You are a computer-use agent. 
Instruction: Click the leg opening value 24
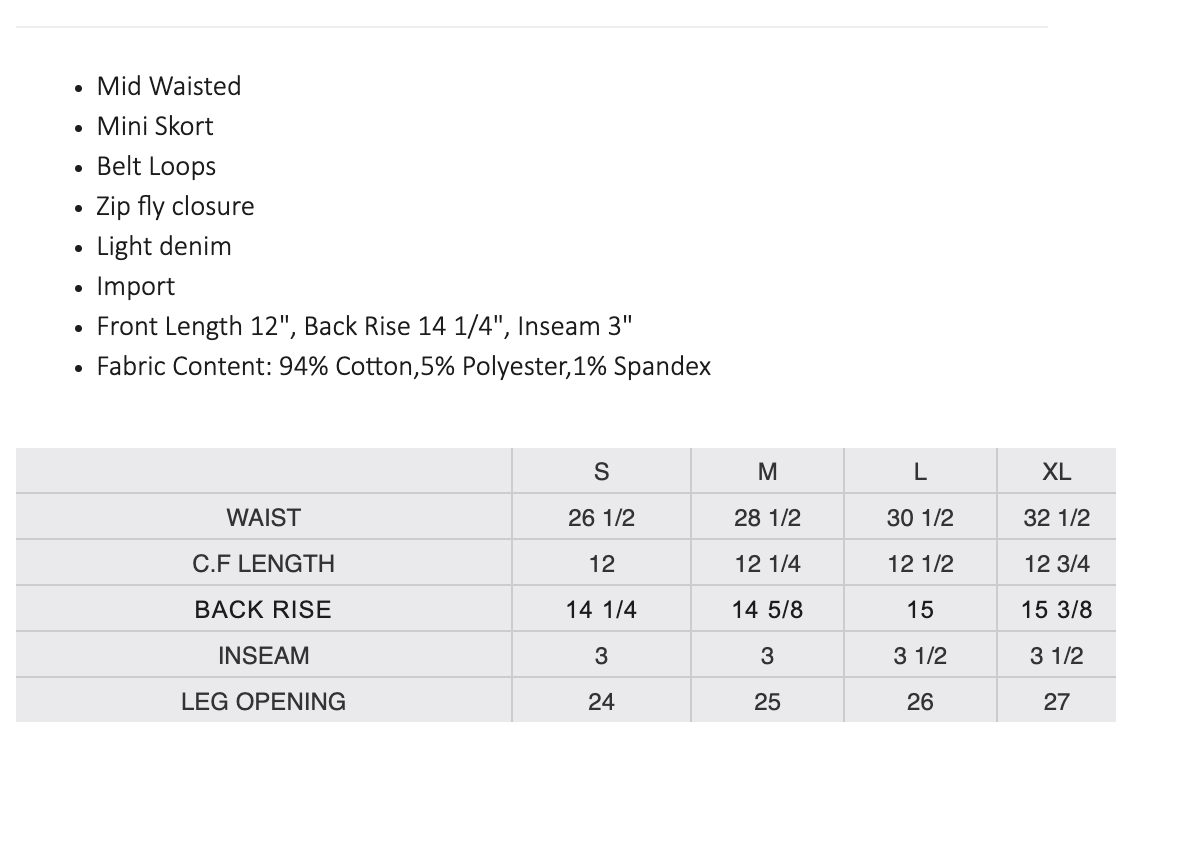pyautogui.click(x=601, y=702)
